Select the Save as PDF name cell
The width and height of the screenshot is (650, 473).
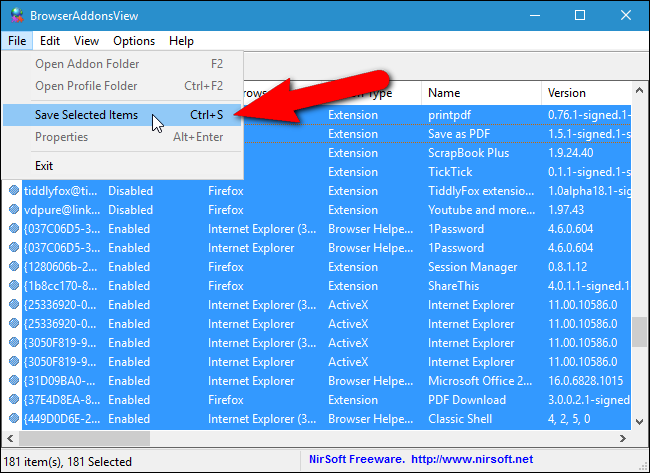[459, 134]
